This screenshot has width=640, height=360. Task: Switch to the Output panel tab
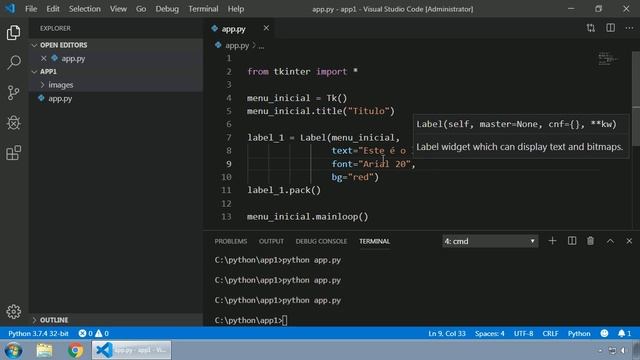[271, 241]
